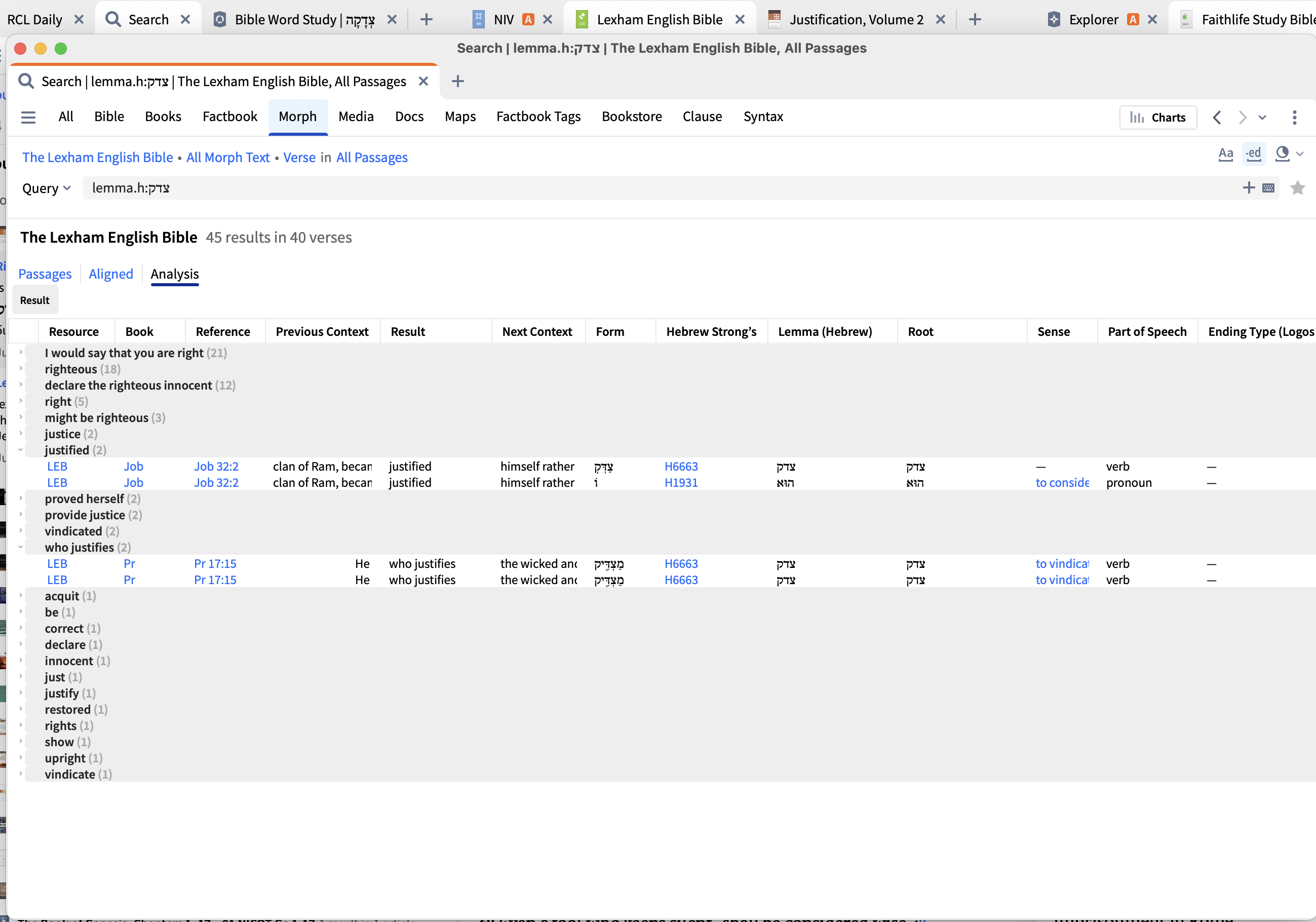Open the Aligned results view
Viewport: 1316px width, 922px height.
(x=110, y=274)
